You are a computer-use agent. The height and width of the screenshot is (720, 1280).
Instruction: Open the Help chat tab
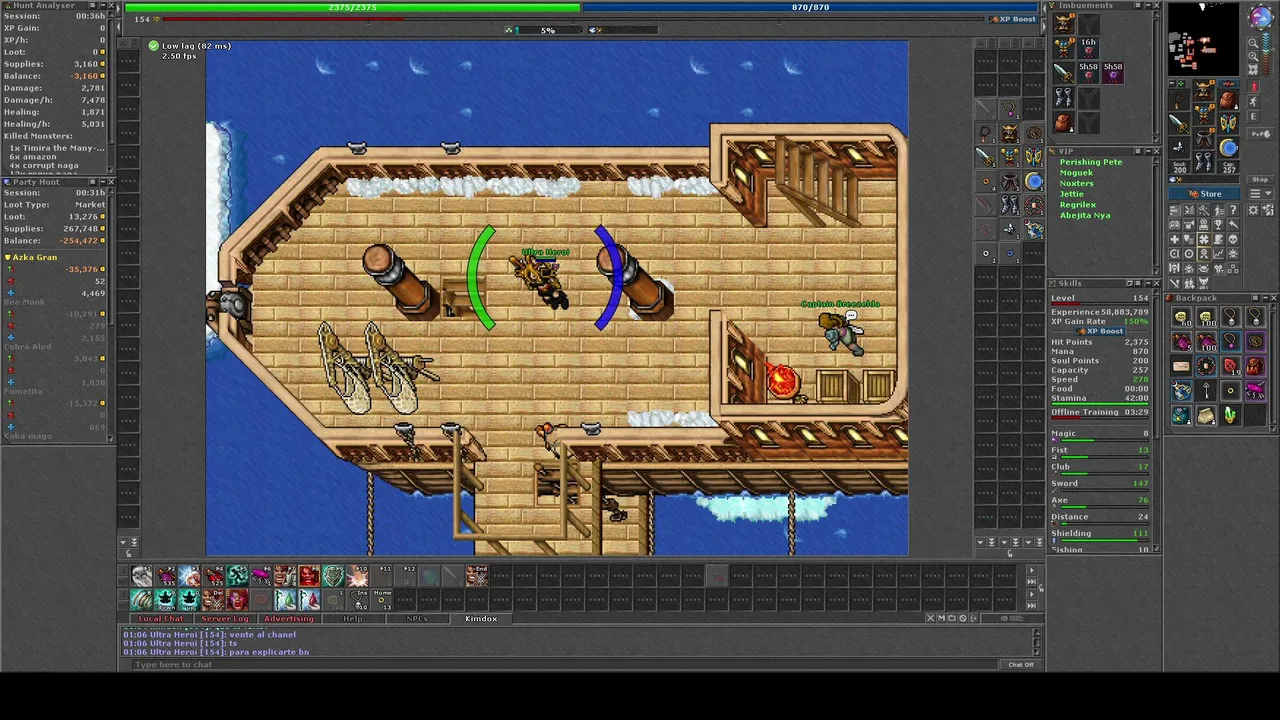[353, 619]
